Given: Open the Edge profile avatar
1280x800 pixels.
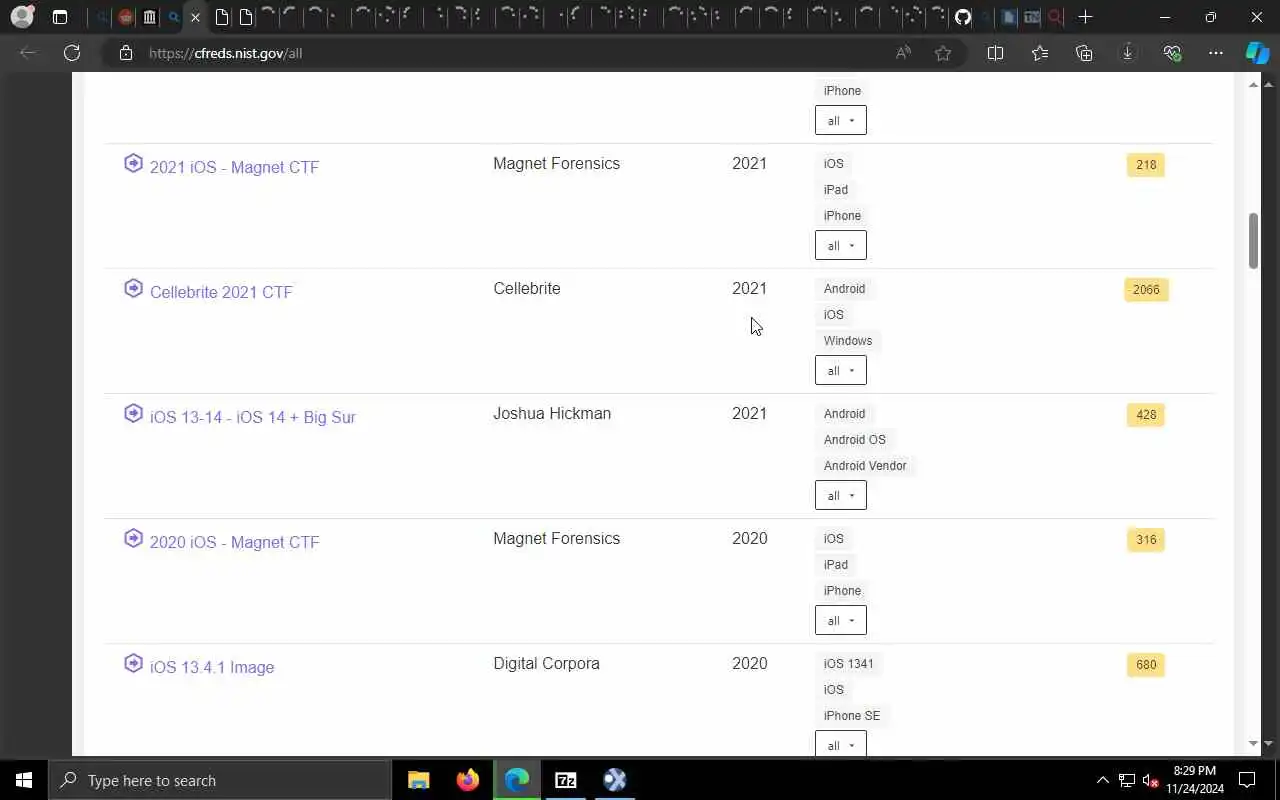Looking at the screenshot, I should tap(22, 17).
